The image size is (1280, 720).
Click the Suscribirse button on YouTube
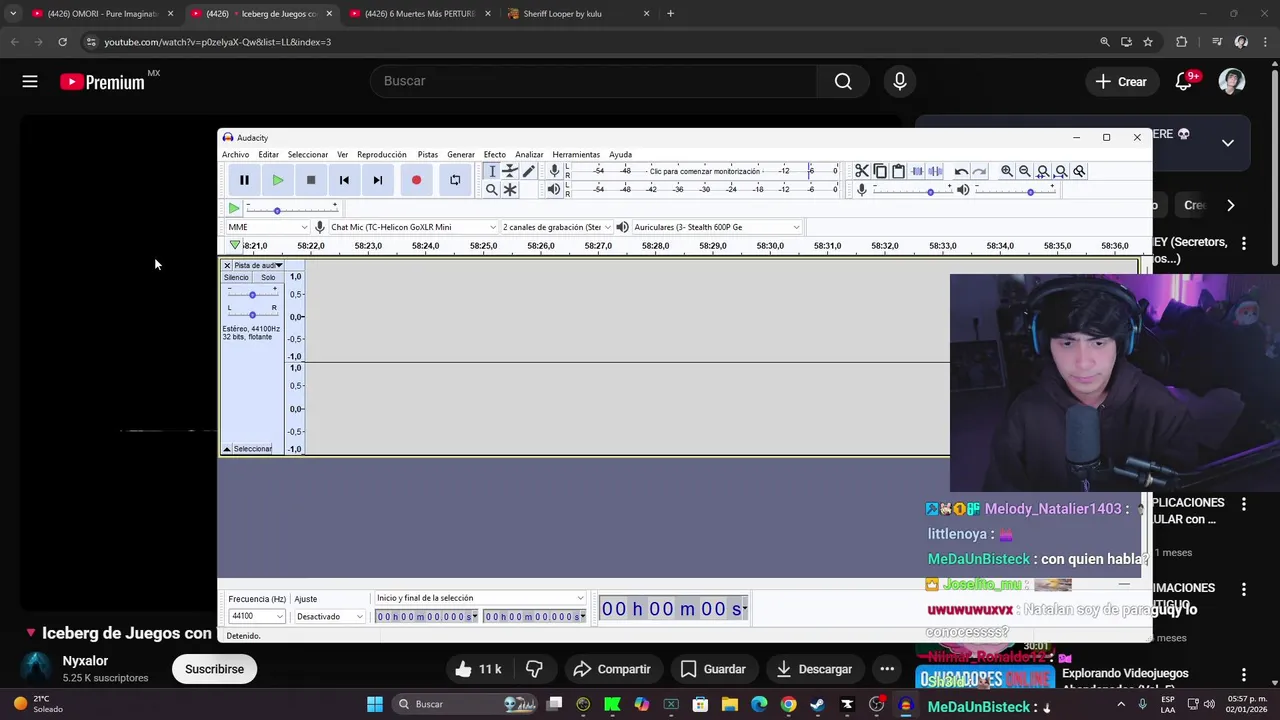tap(214, 669)
